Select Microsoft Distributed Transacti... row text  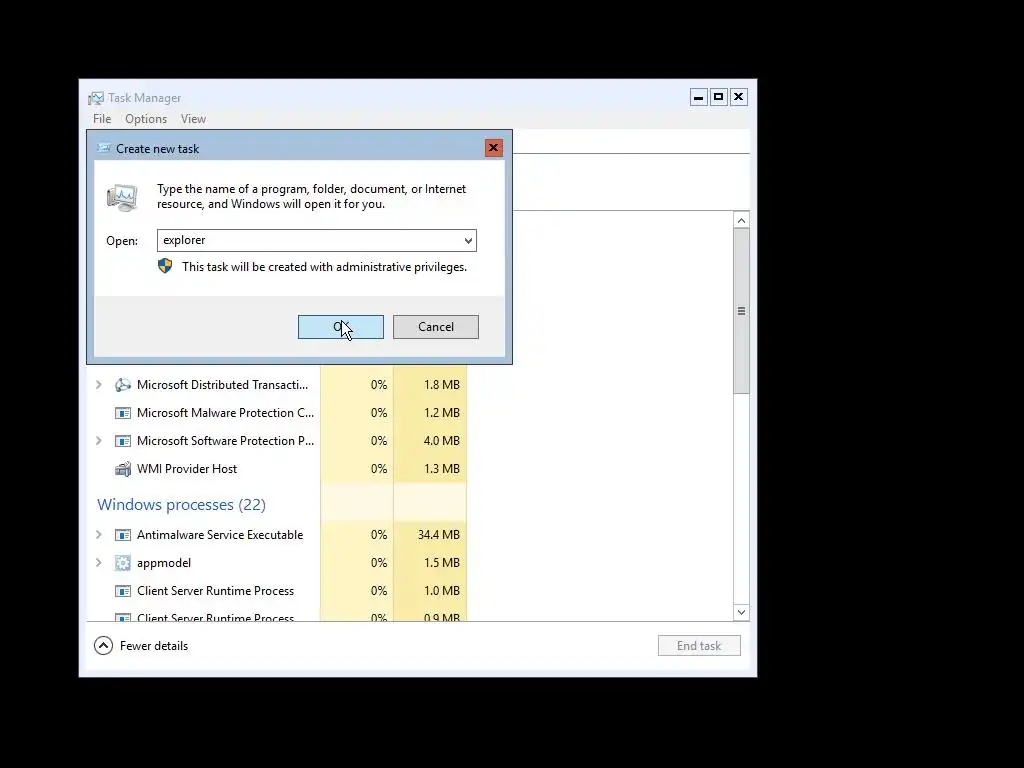coord(223,385)
